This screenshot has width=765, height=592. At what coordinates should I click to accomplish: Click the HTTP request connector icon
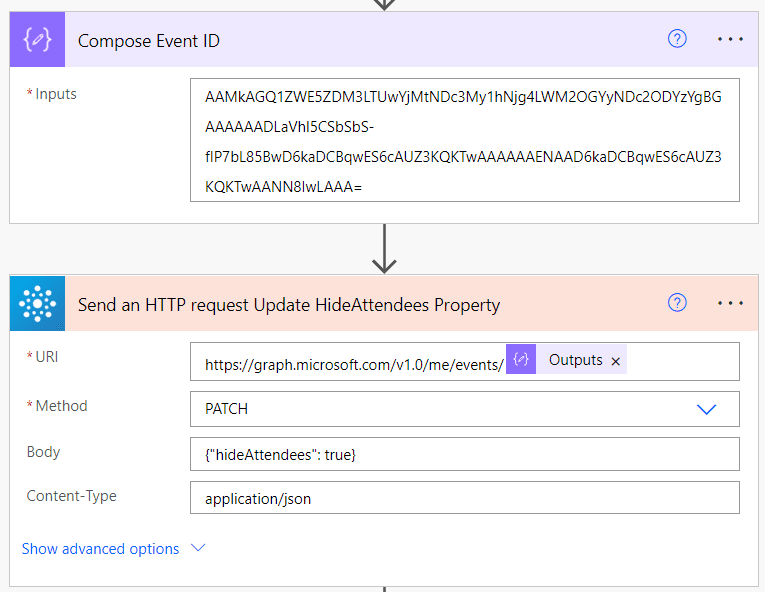[38, 304]
